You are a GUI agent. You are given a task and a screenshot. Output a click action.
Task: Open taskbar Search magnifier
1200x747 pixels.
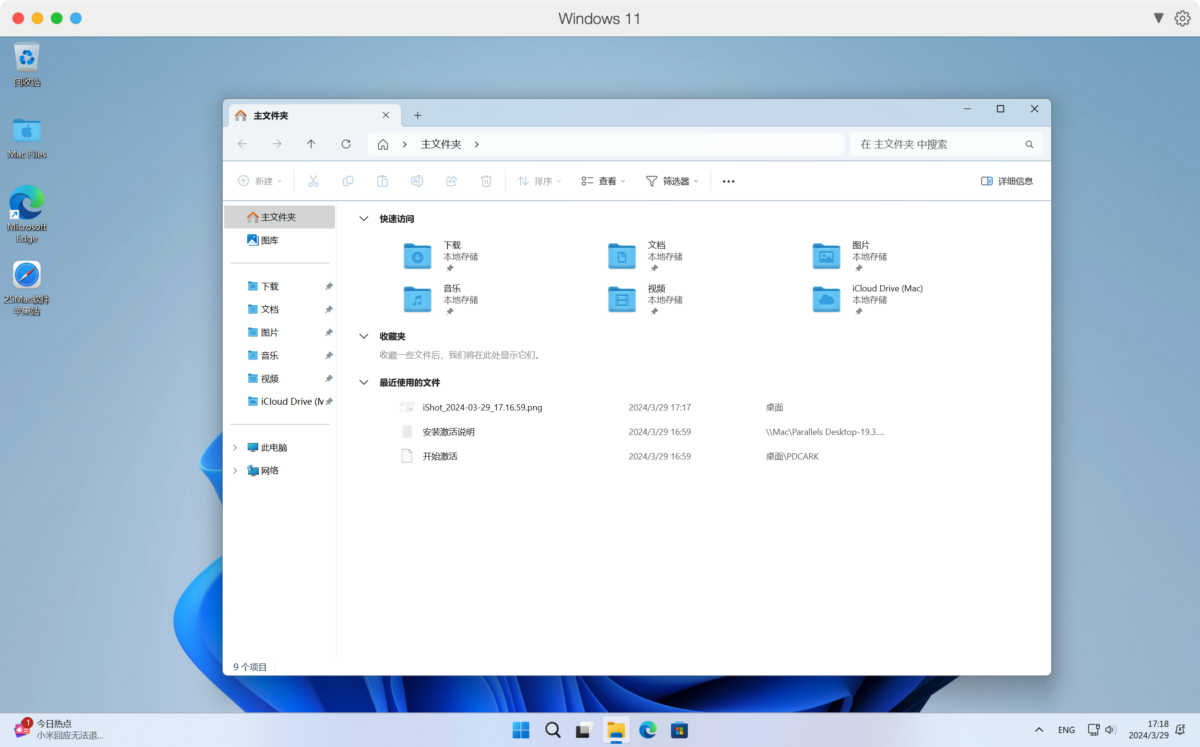coord(553,730)
